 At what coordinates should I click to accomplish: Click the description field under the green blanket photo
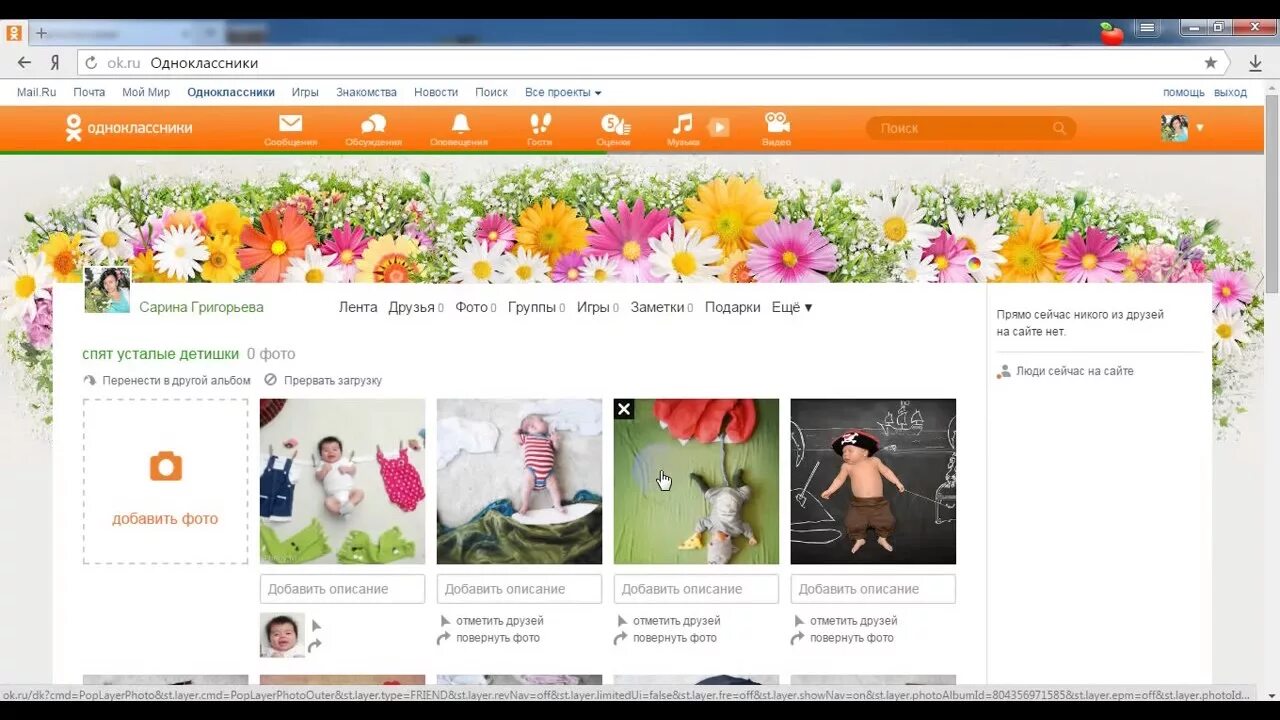696,589
